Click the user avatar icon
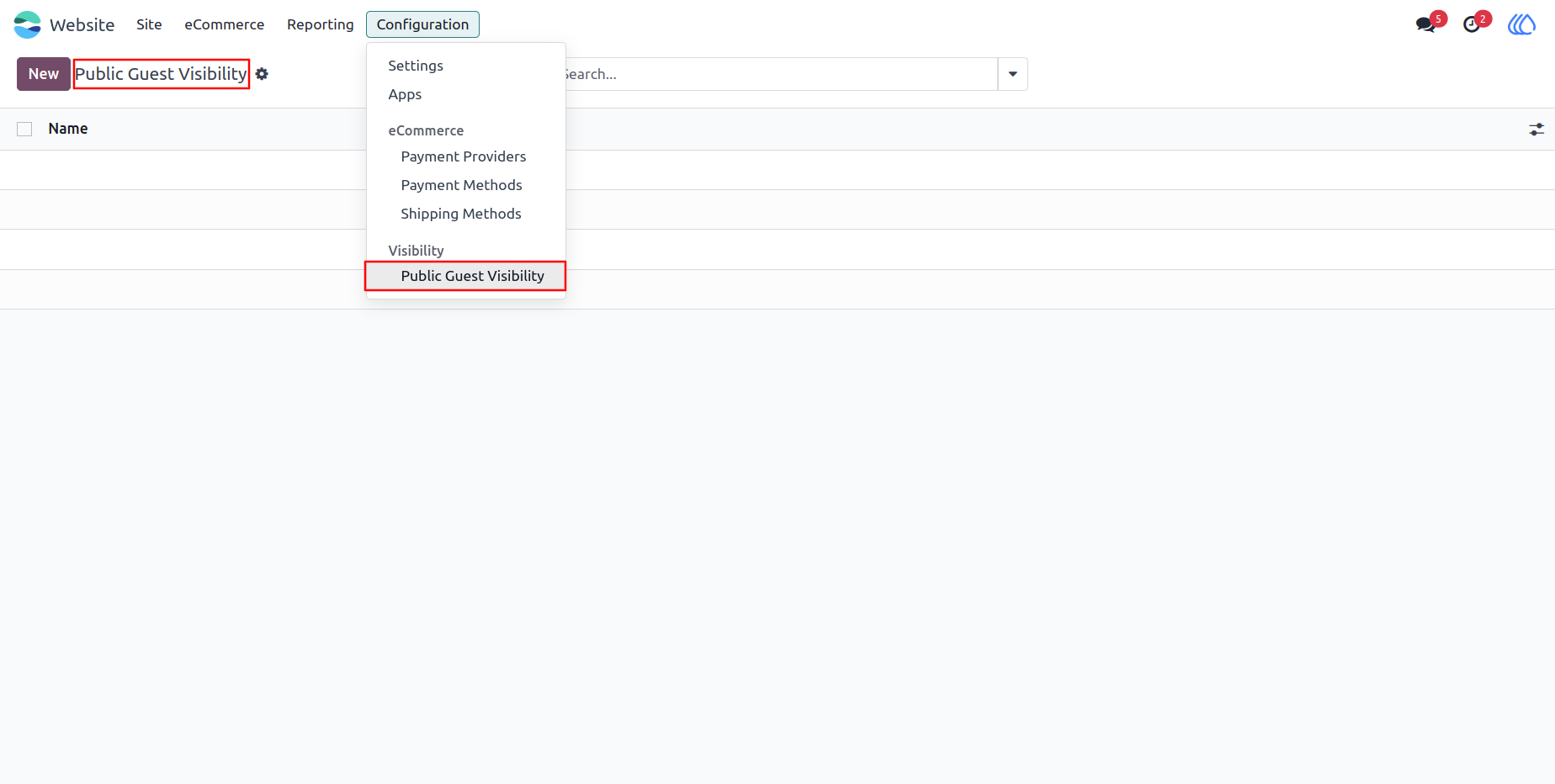Viewport: 1555px width, 784px height. tap(1521, 24)
